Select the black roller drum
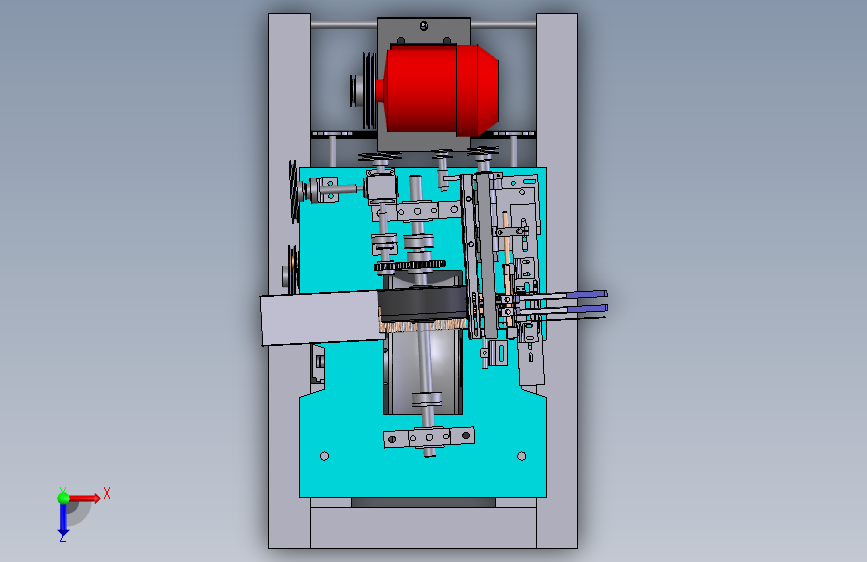Viewport: 867px width, 562px height. click(423, 304)
